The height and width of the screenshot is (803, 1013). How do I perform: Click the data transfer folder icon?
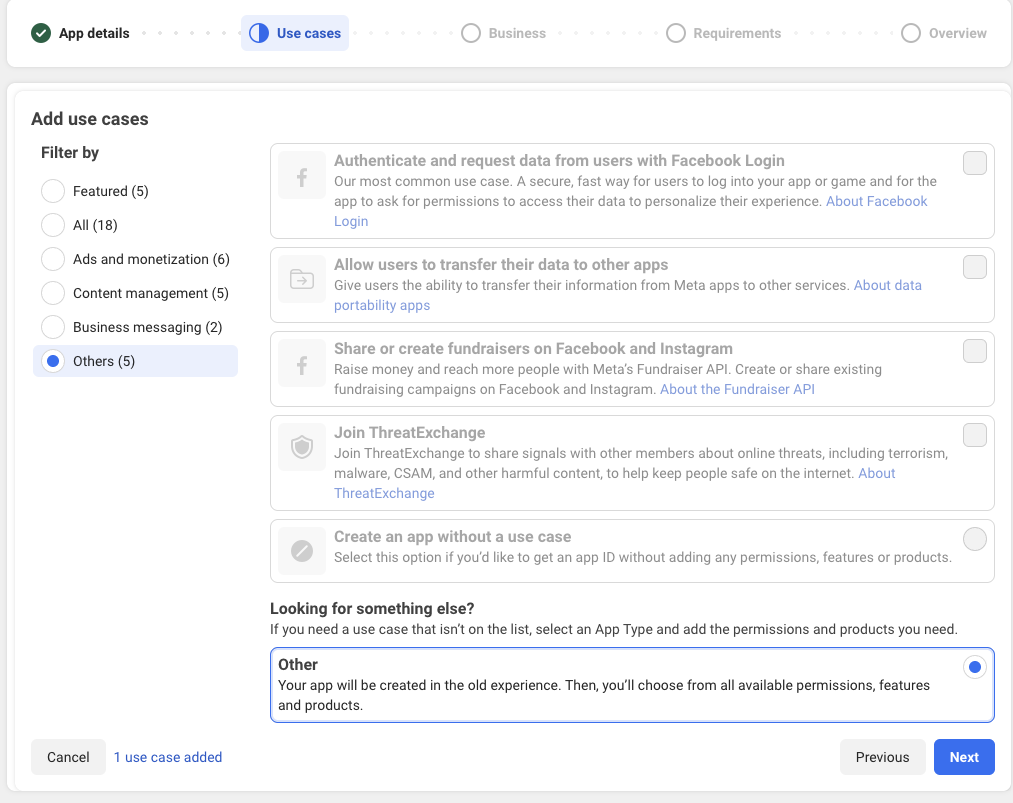pos(302,280)
